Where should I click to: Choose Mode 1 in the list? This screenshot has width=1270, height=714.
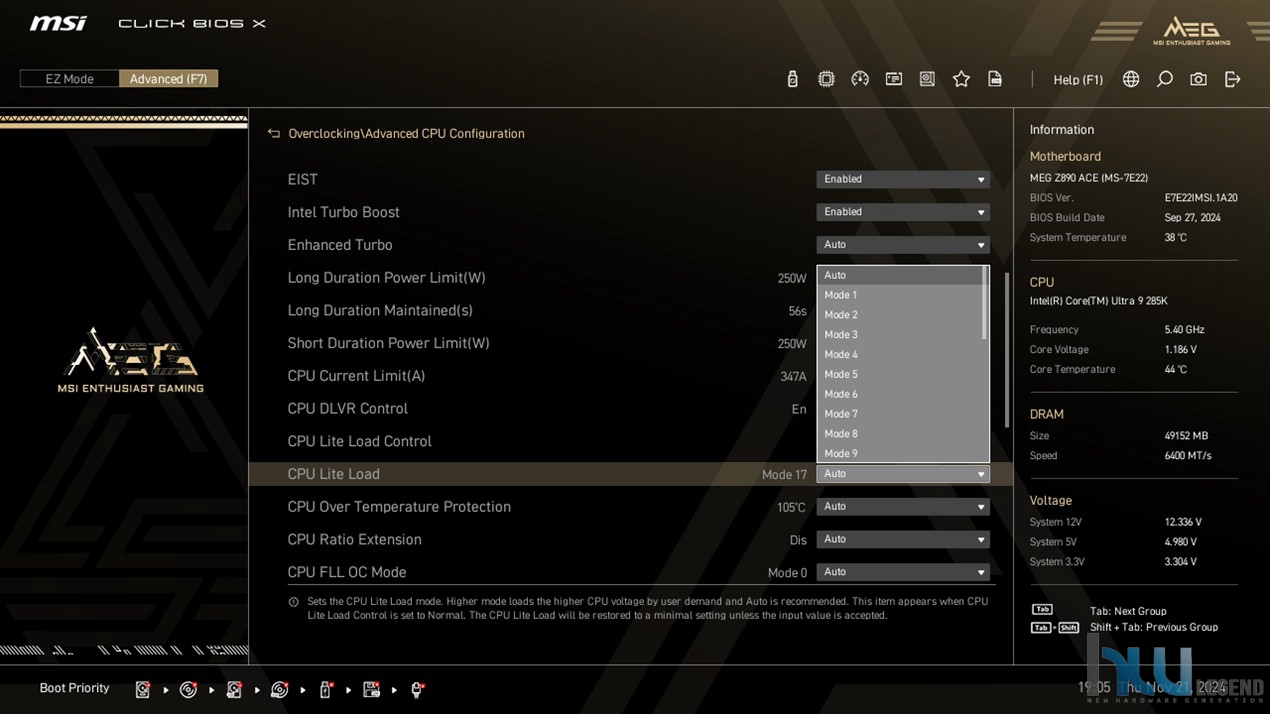point(899,295)
